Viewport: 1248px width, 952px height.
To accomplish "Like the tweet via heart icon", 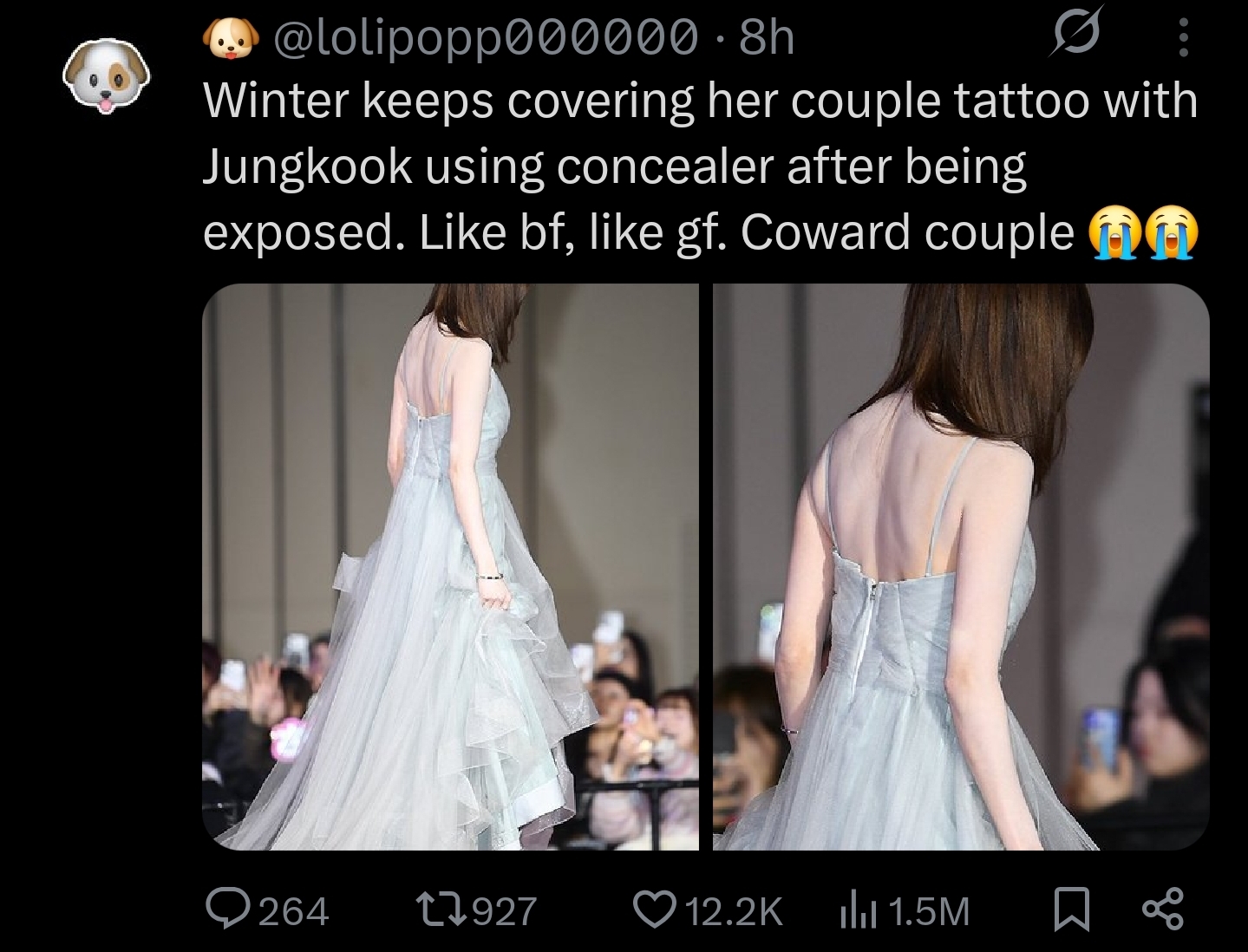I will pos(655,910).
